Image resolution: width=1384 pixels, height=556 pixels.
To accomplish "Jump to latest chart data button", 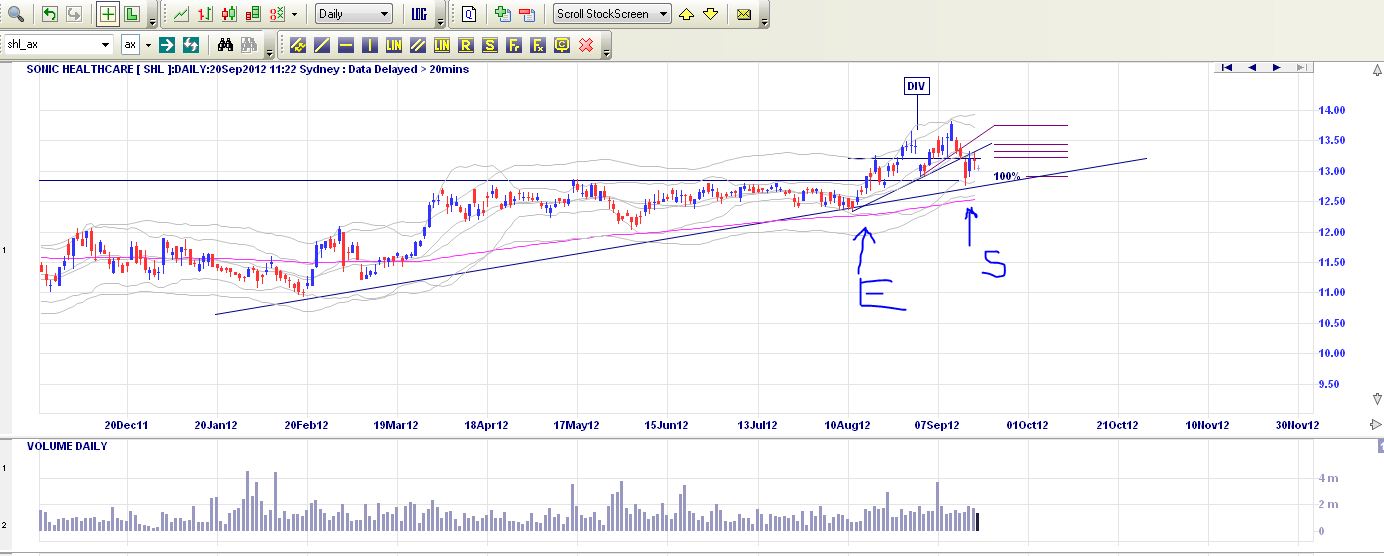I will [x=1300, y=68].
